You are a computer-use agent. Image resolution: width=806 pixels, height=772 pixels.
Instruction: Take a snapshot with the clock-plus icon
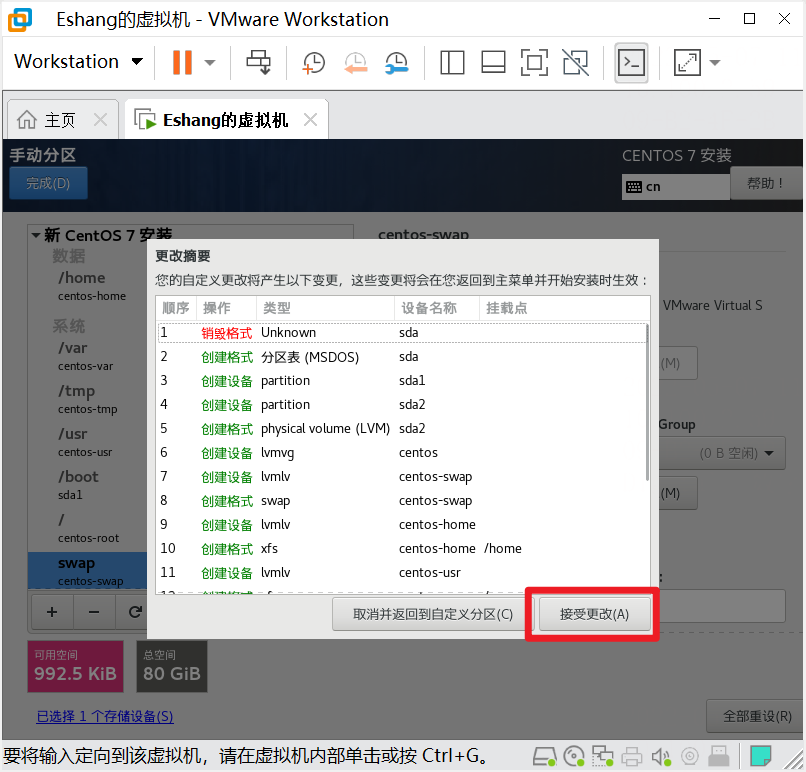[314, 63]
